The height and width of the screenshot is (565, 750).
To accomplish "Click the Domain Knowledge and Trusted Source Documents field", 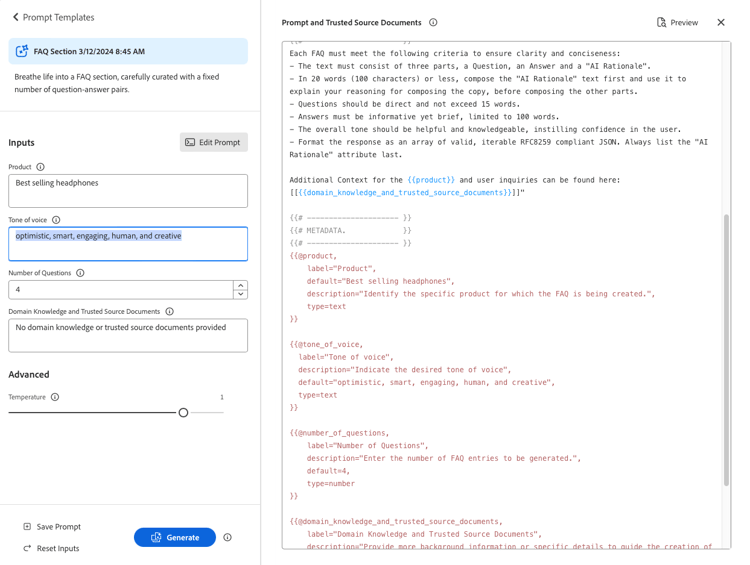I will 128,335.
